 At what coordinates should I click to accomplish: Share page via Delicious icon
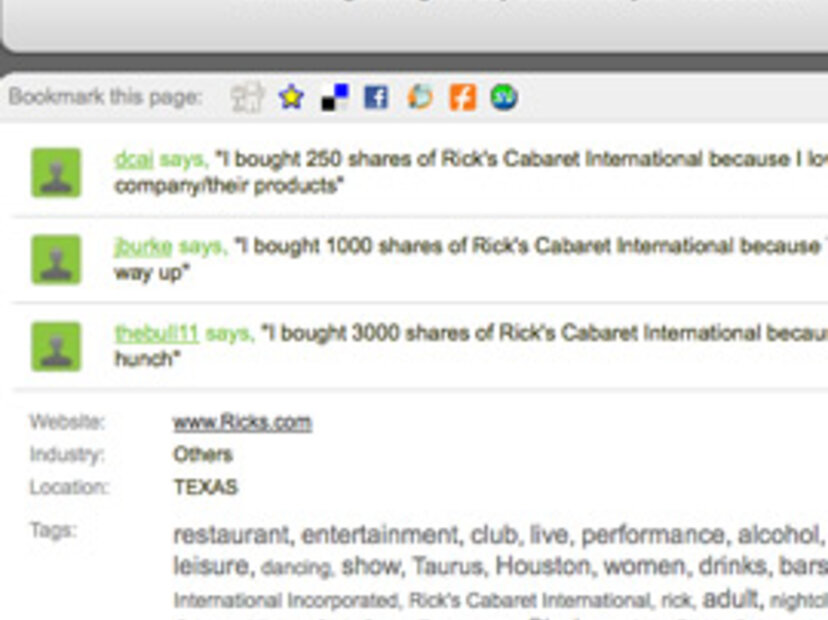[334, 97]
